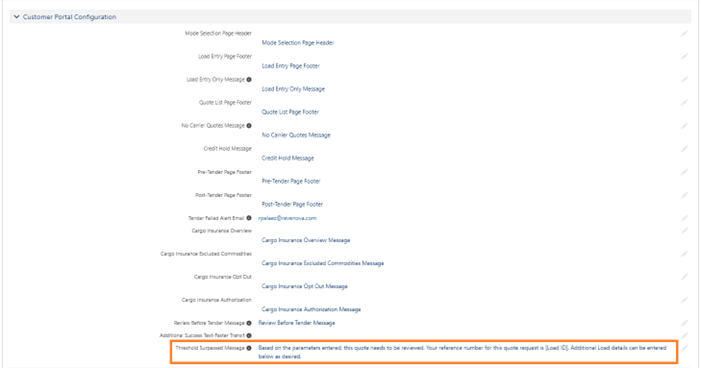This screenshot has width=701, height=368.
Task: Click the Post-Tender Page Footer value
Action: click(x=292, y=204)
